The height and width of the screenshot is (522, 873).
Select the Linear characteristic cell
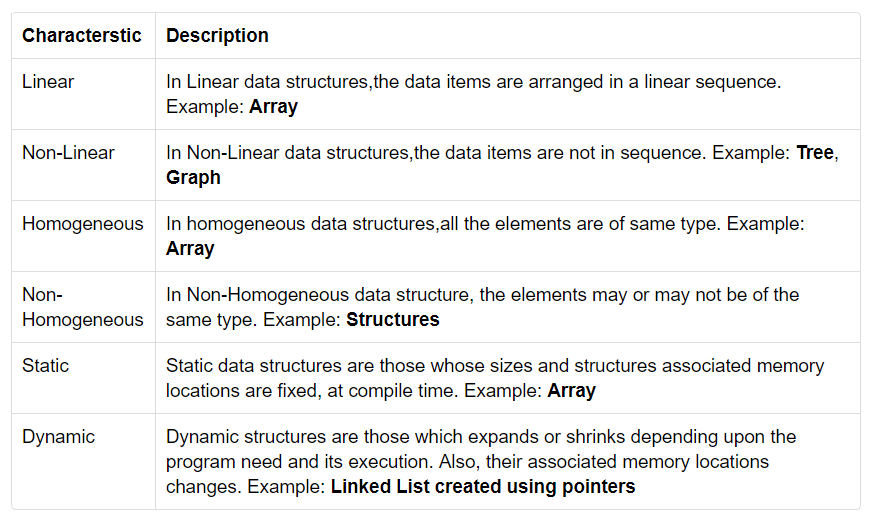(x=48, y=82)
